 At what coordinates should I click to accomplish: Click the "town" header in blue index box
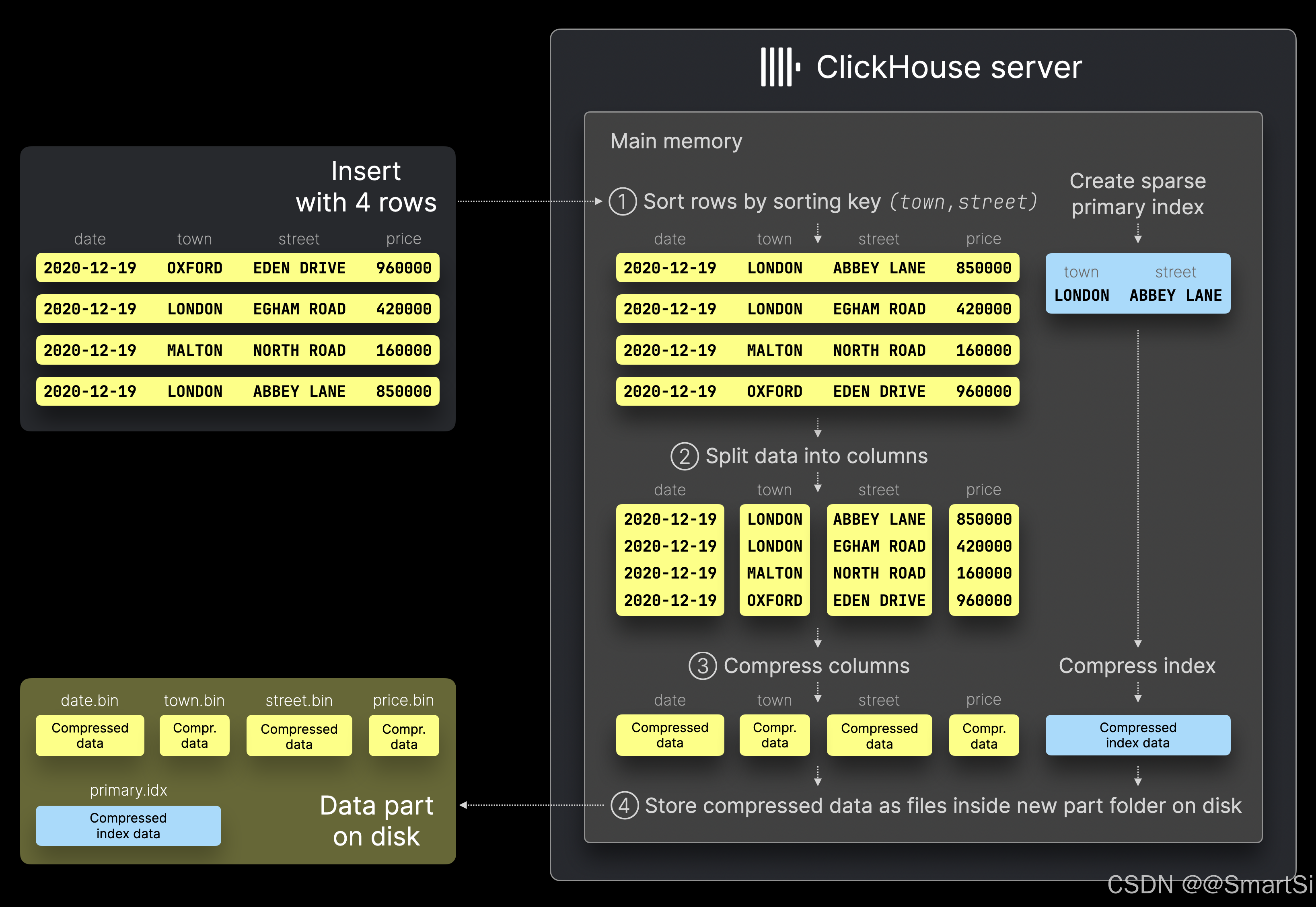tap(1081, 272)
